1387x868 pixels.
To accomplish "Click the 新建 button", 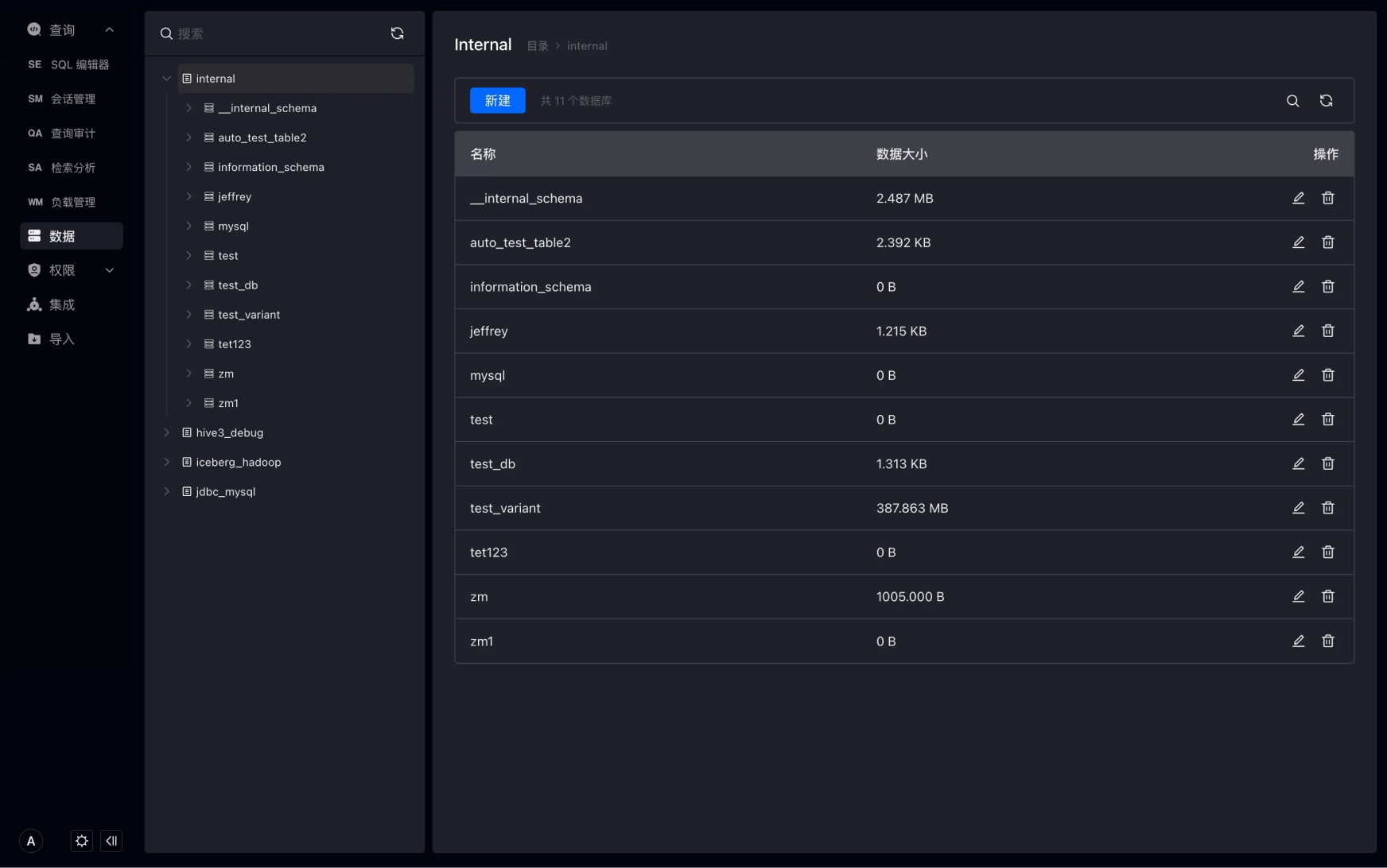I will point(498,101).
